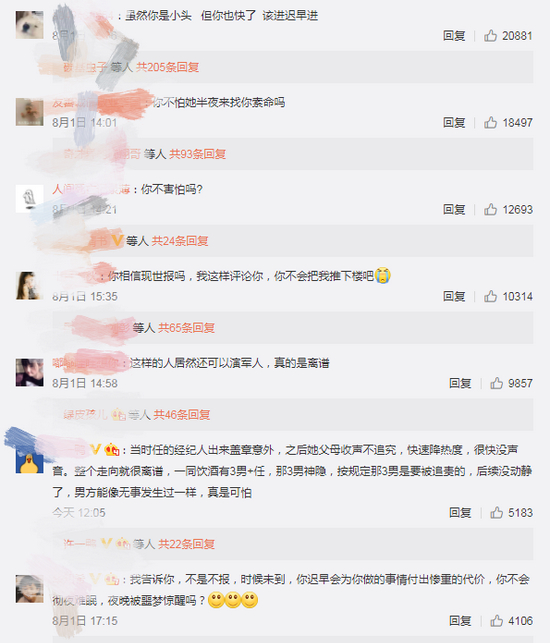550x643 pixels.
Task: View the 共22条回复 replies
Action: pos(187,544)
